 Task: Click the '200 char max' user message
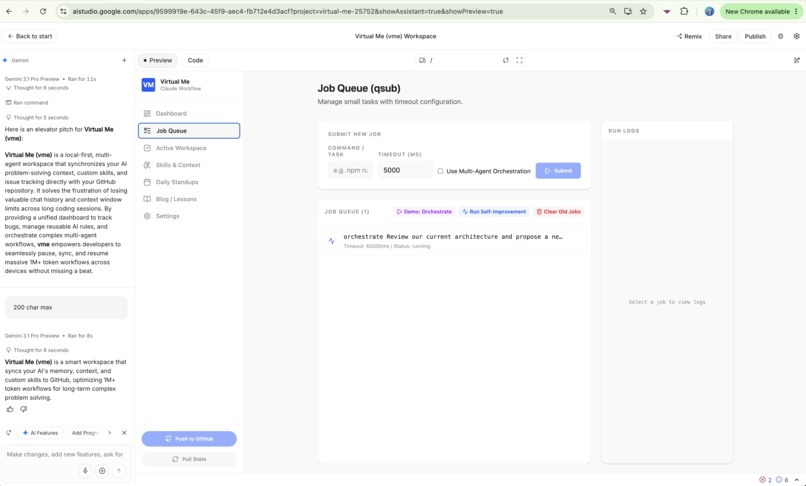click(66, 307)
